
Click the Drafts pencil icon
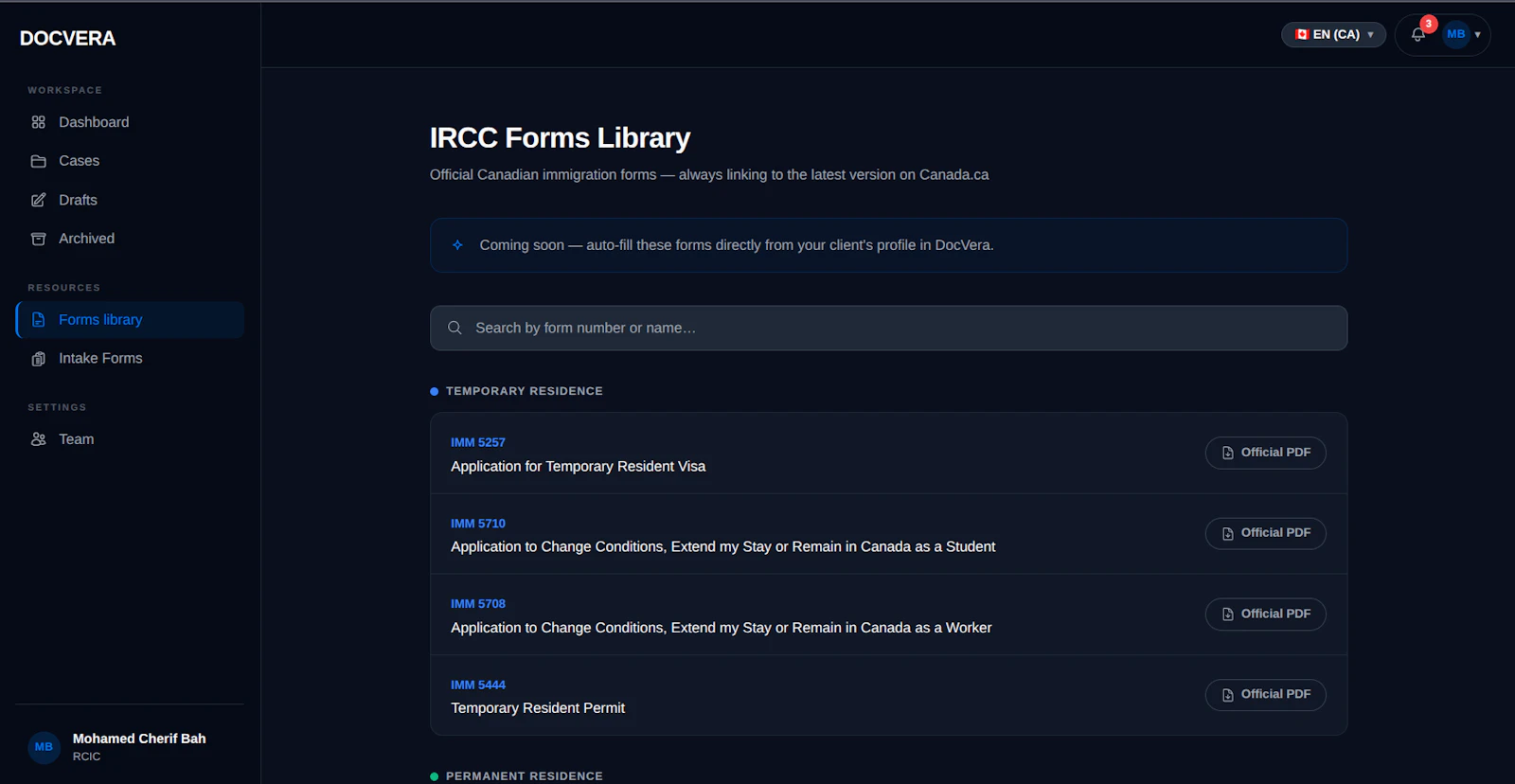click(38, 200)
